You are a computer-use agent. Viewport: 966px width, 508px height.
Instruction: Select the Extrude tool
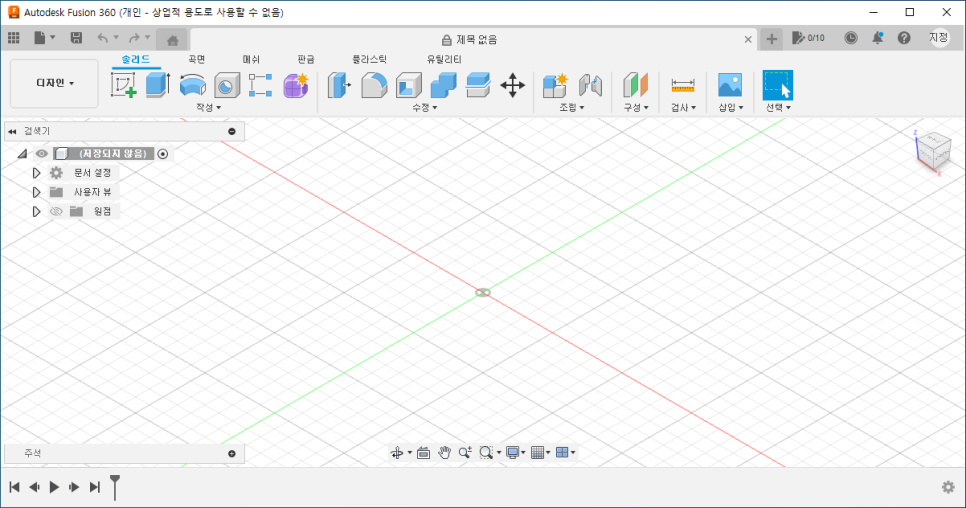pyautogui.click(x=158, y=85)
